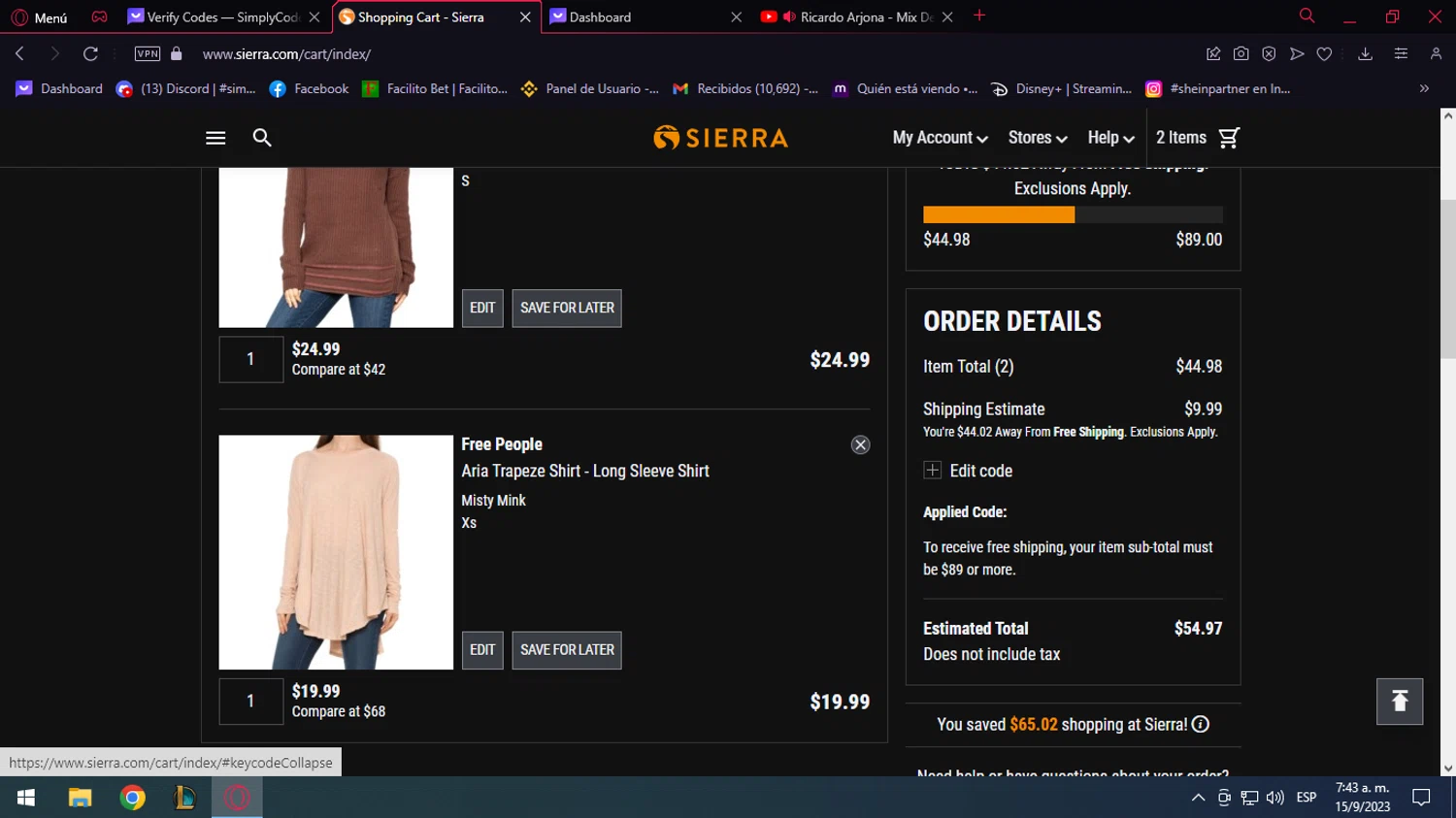This screenshot has width=1456, height=818.
Task: Save brown sweater for later
Action: coord(567,308)
